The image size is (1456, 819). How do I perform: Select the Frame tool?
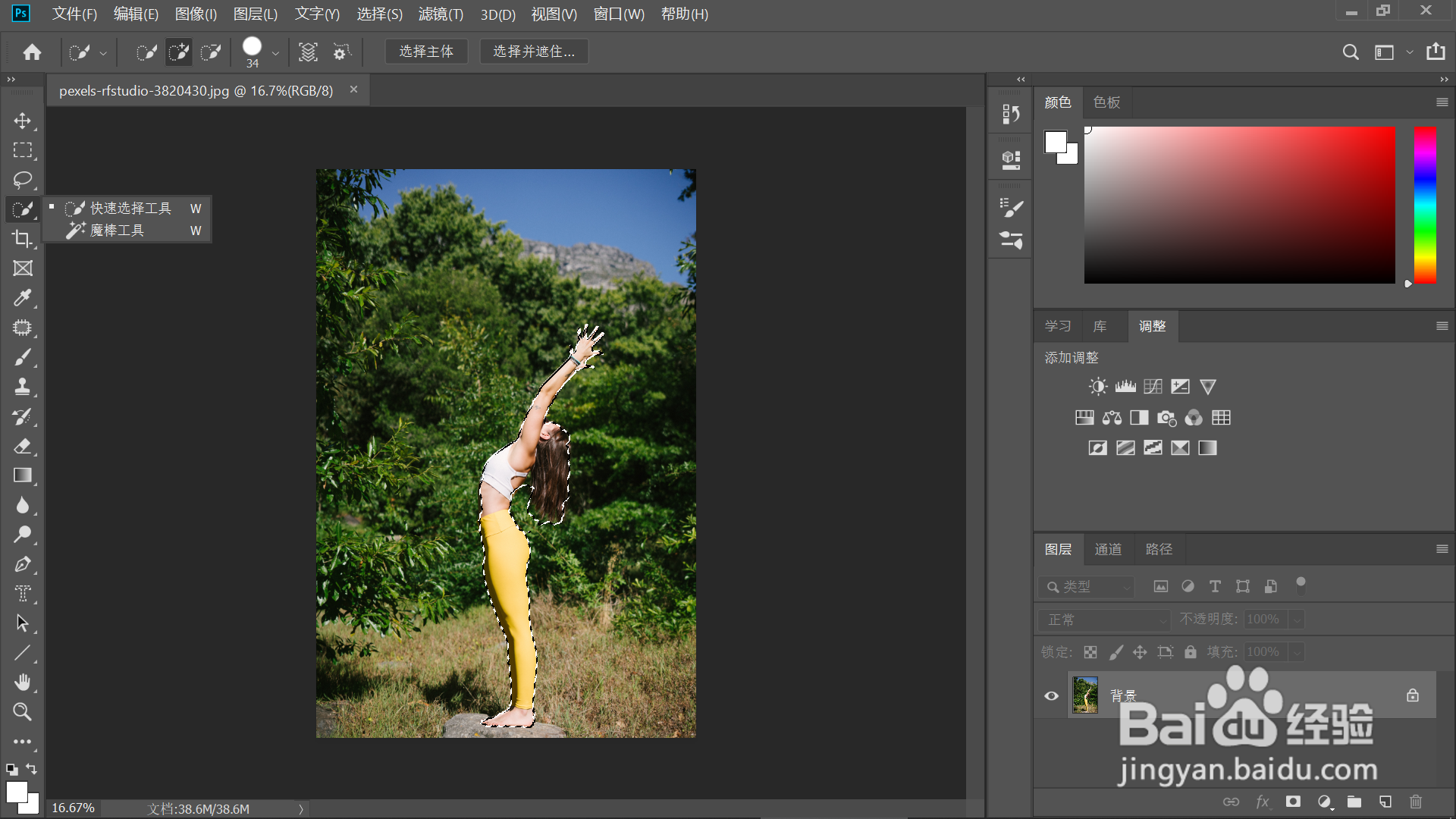pyautogui.click(x=23, y=268)
